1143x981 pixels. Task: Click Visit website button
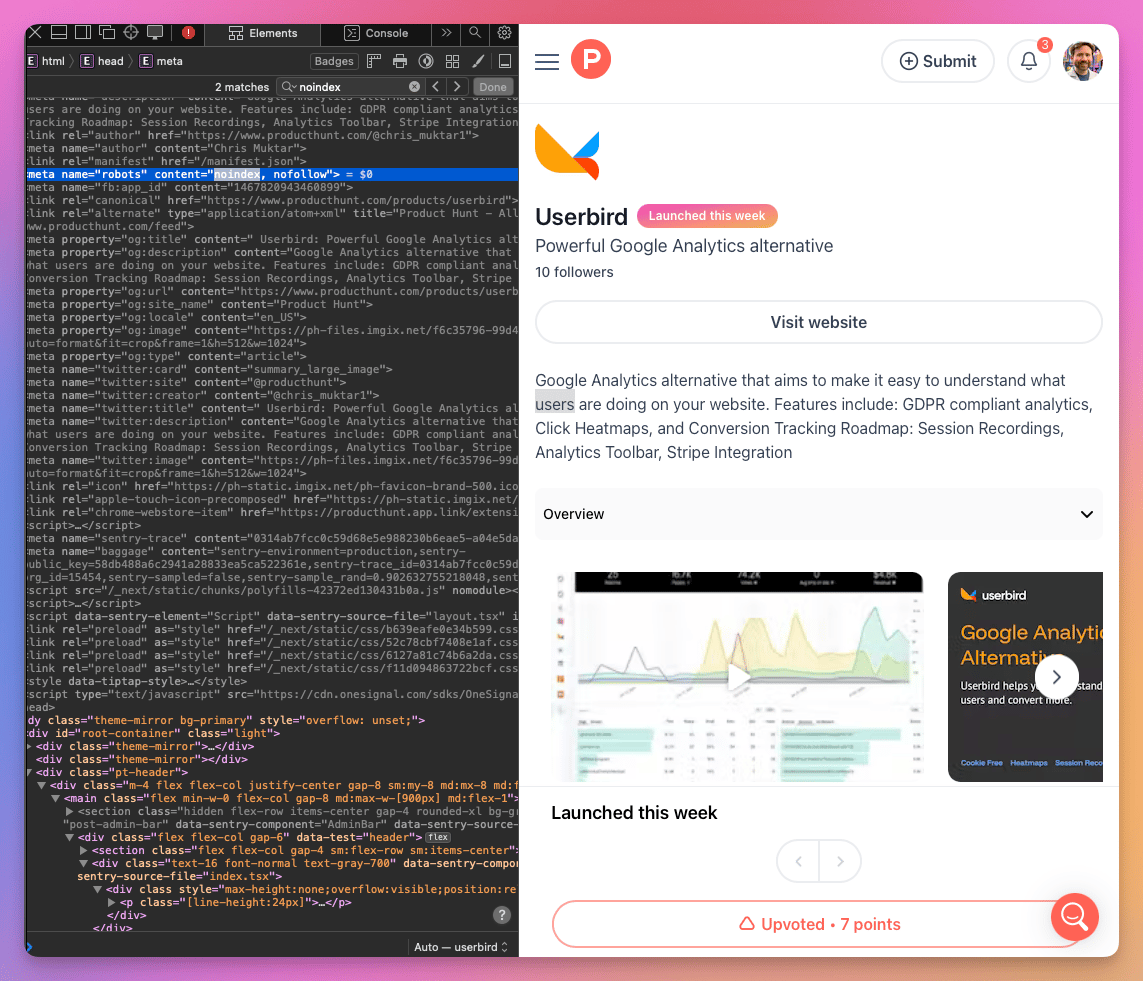point(819,322)
